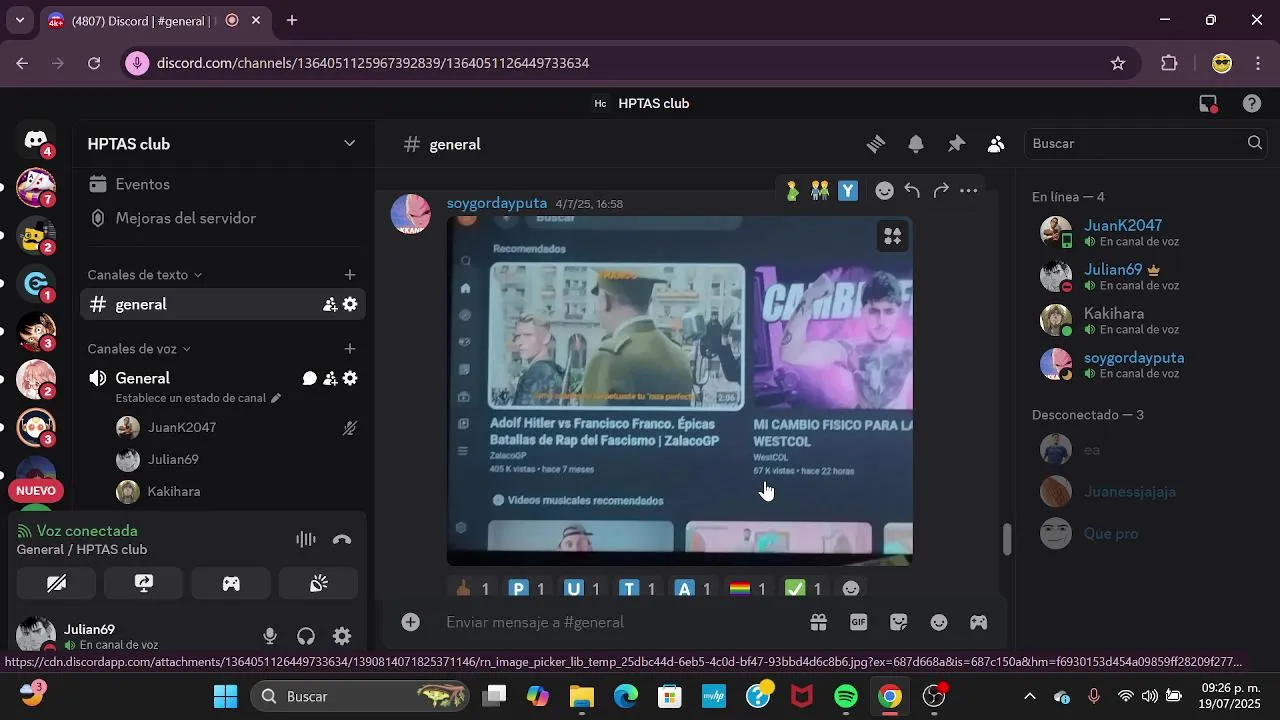Toggle the T letter reaction

[x=636, y=589]
